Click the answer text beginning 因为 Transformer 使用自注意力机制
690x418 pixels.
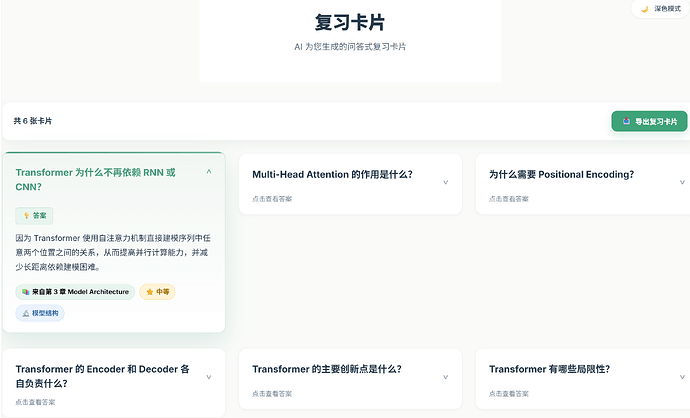tap(113, 253)
